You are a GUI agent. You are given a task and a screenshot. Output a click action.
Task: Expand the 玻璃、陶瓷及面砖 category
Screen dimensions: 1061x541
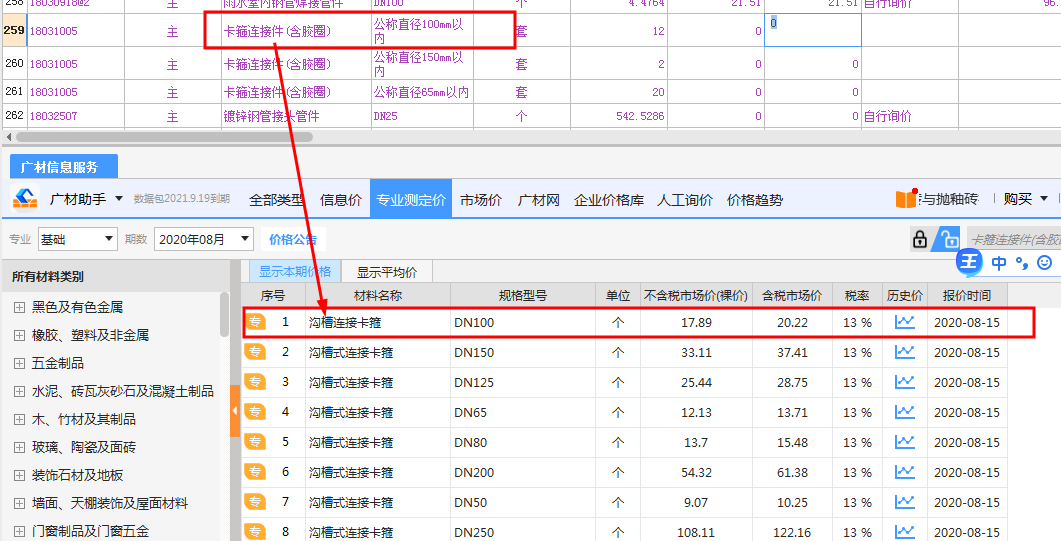(20, 447)
